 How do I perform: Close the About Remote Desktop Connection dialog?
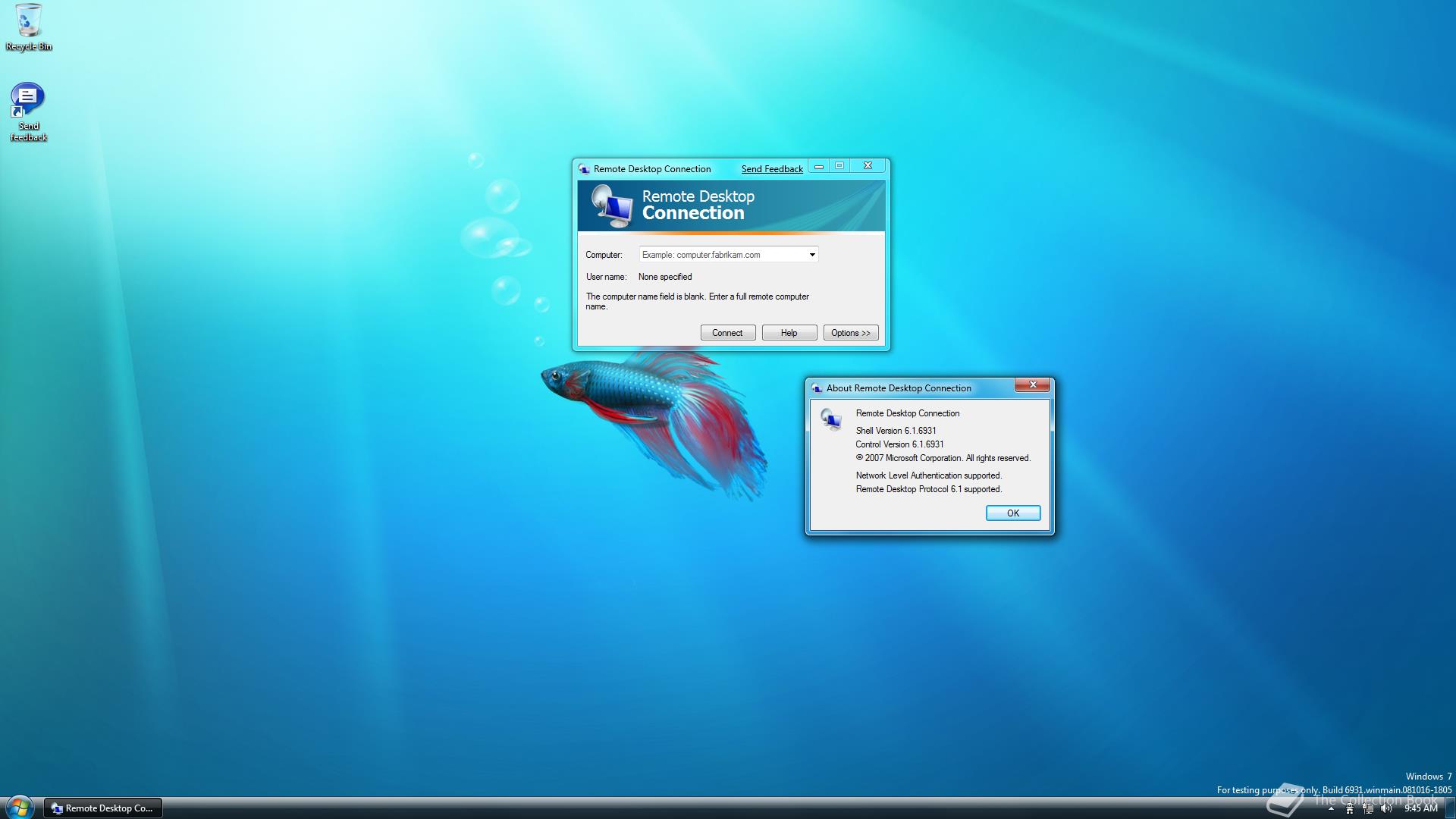click(1032, 385)
